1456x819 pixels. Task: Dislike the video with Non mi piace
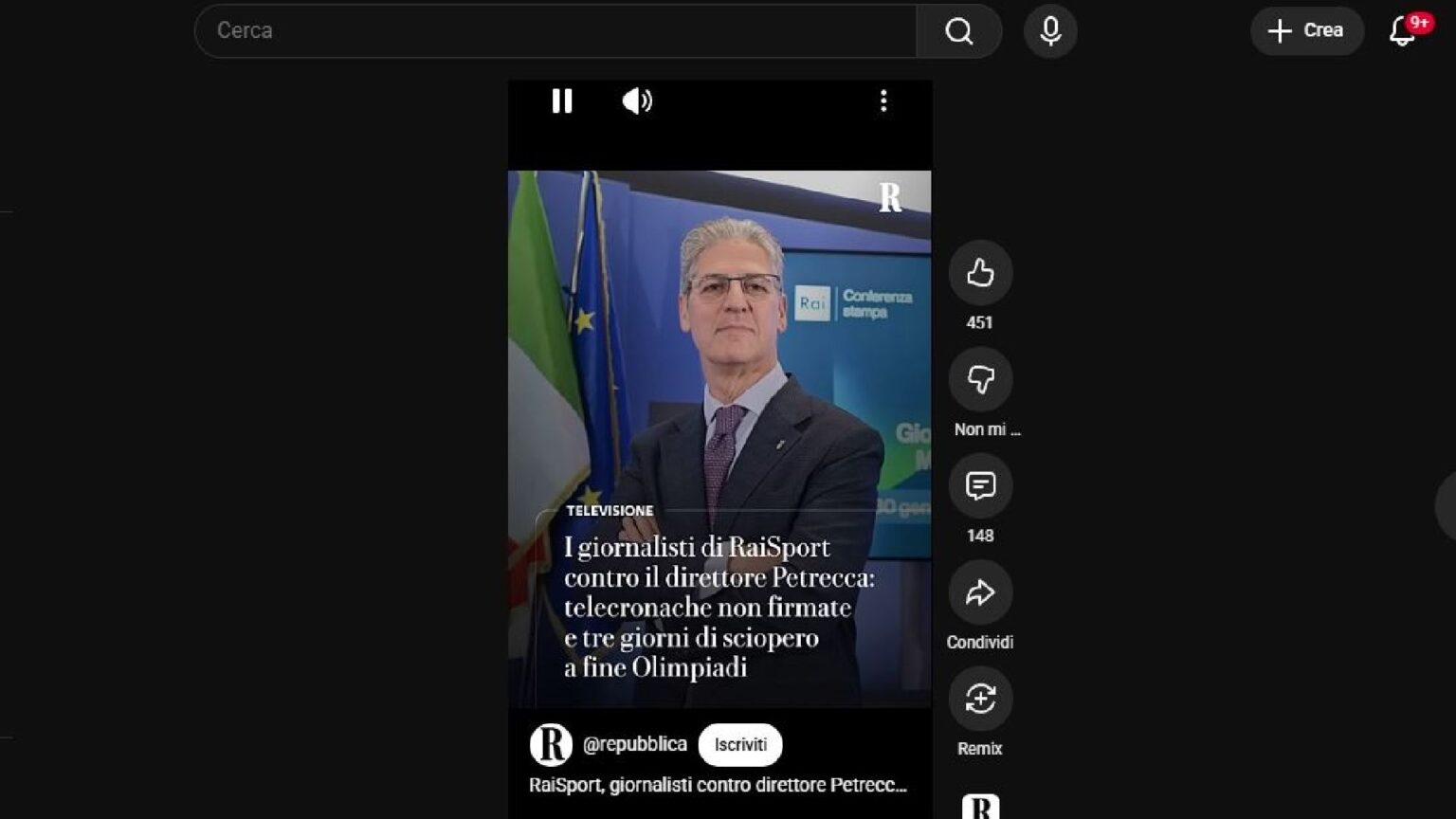(x=980, y=379)
